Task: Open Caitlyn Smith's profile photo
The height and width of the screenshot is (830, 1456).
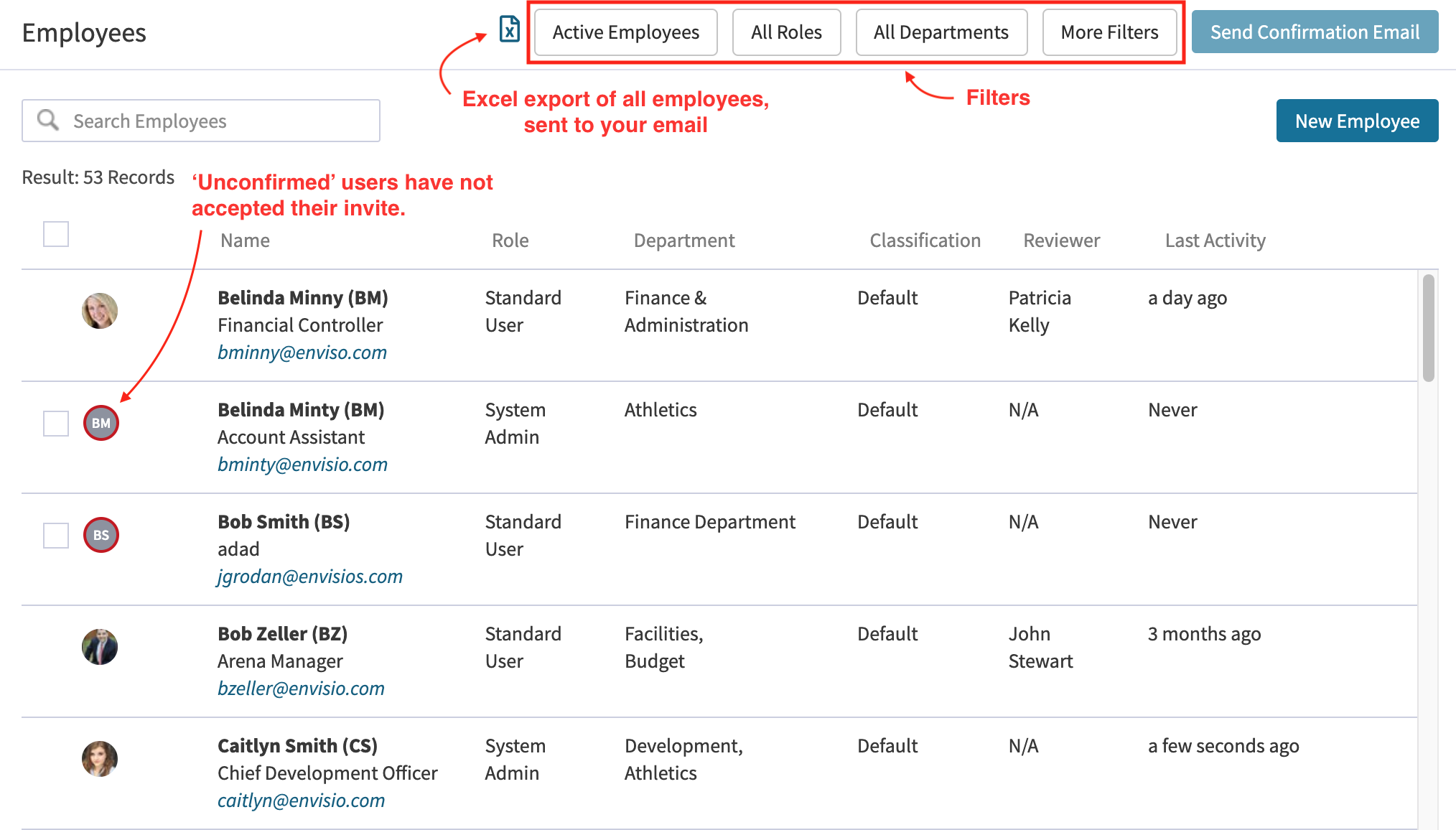Action: coord(100,759)
